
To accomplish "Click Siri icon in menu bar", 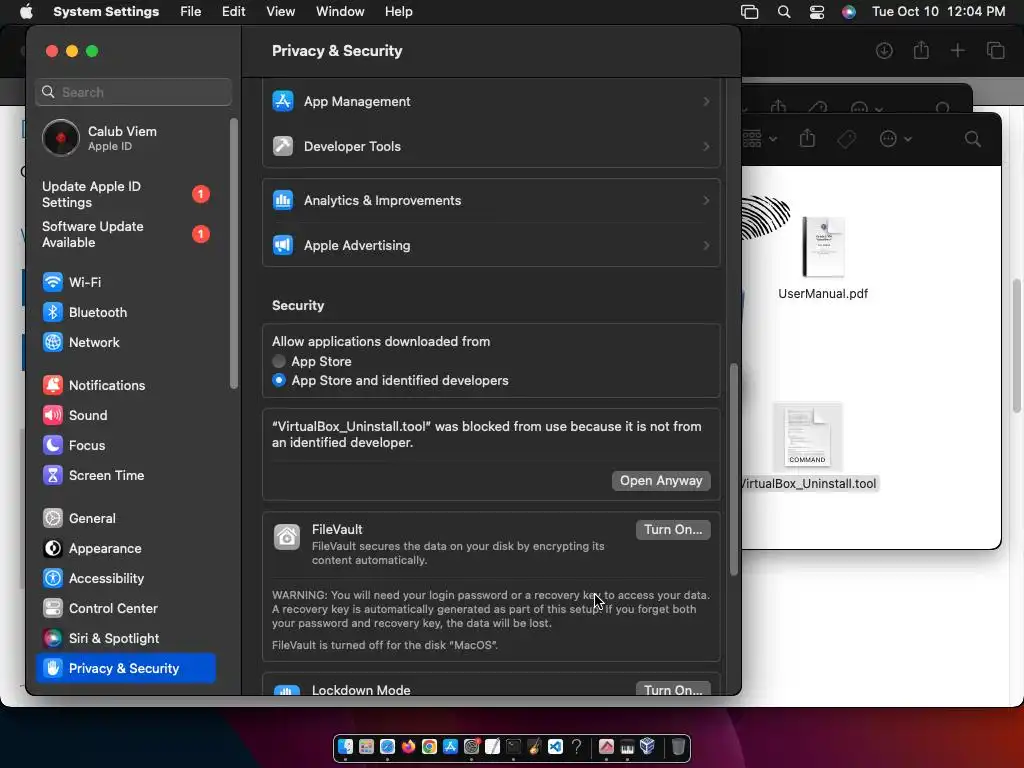I will tap(848, 12).
